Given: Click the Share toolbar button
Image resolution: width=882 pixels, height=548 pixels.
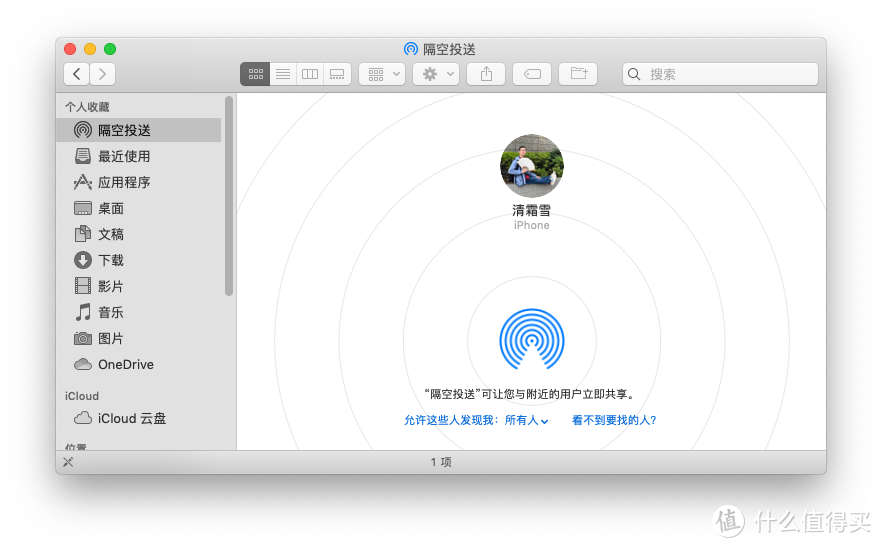Looking at the screenshot, I should [x=486, y=74].
